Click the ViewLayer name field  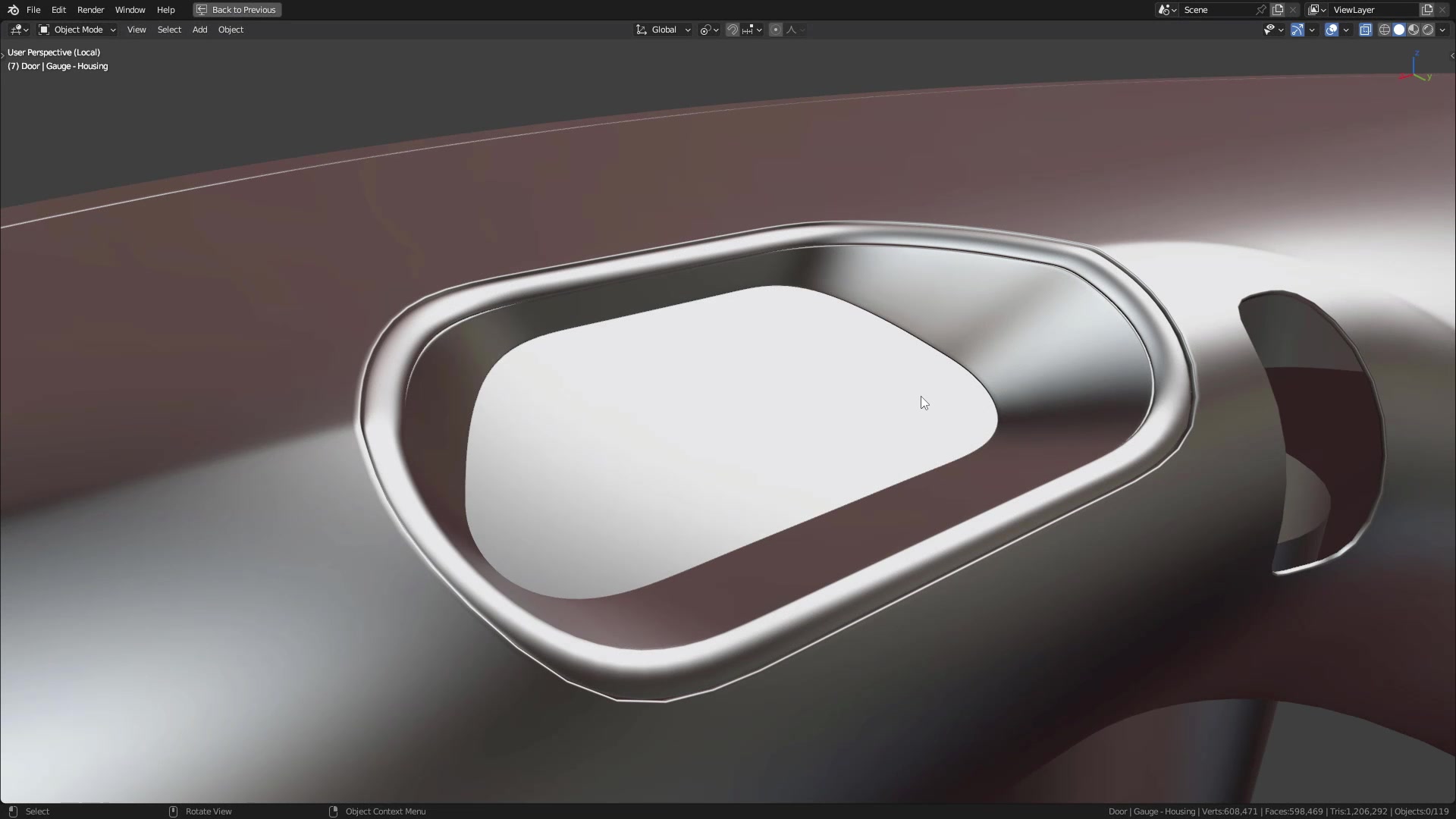coord(1374,10)
